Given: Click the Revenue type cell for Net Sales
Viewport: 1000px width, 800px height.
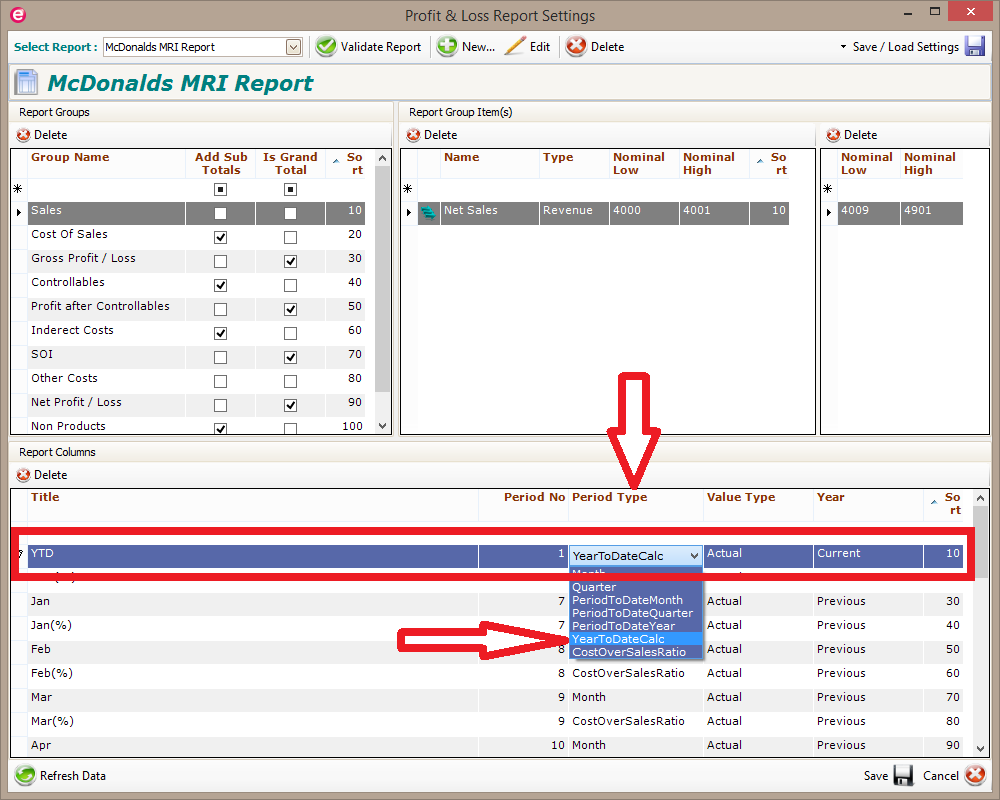Looking at the screenshot, I should pos(574,212).
